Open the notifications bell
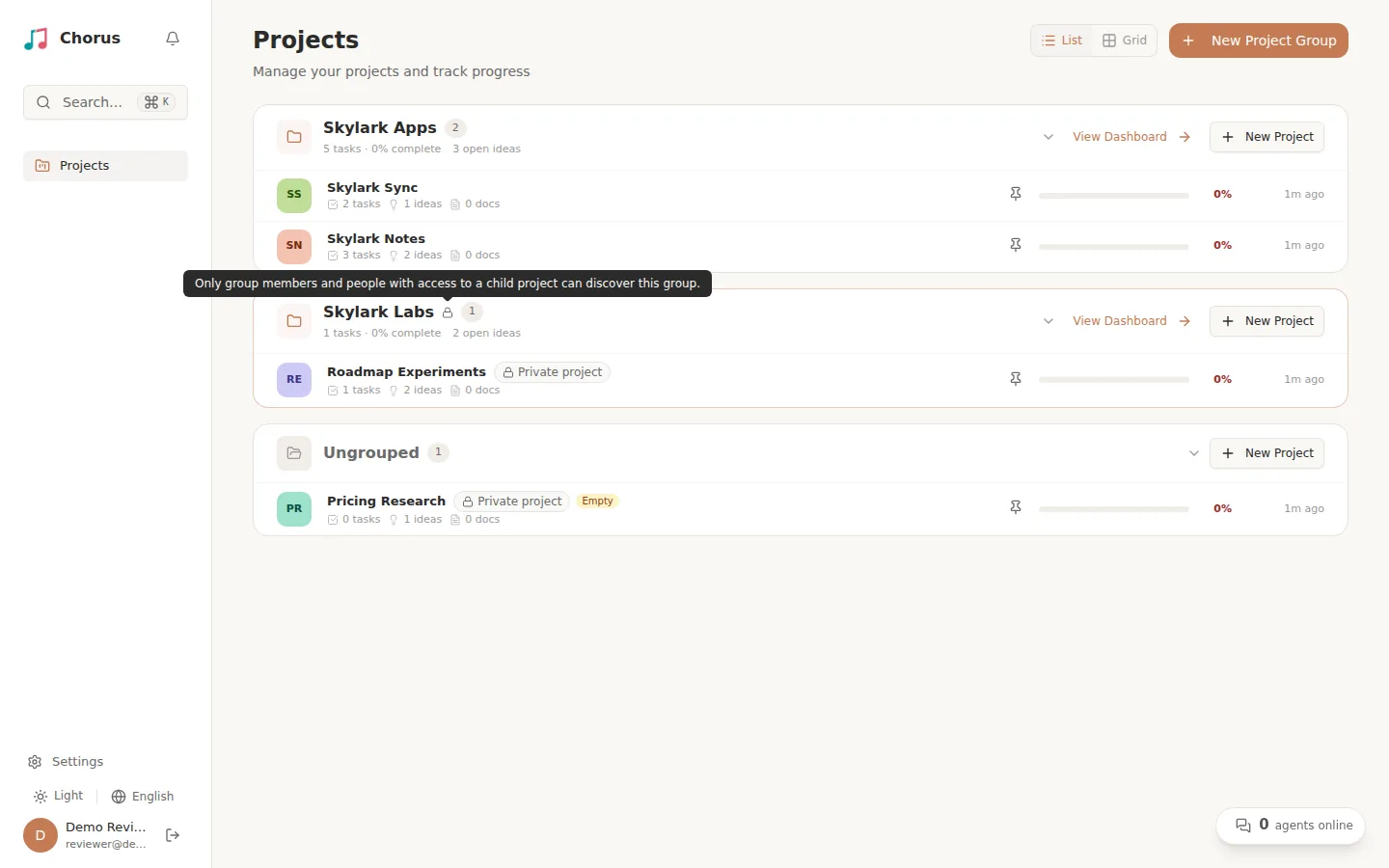The image size is (1389, 868). (x=173, y=39)
